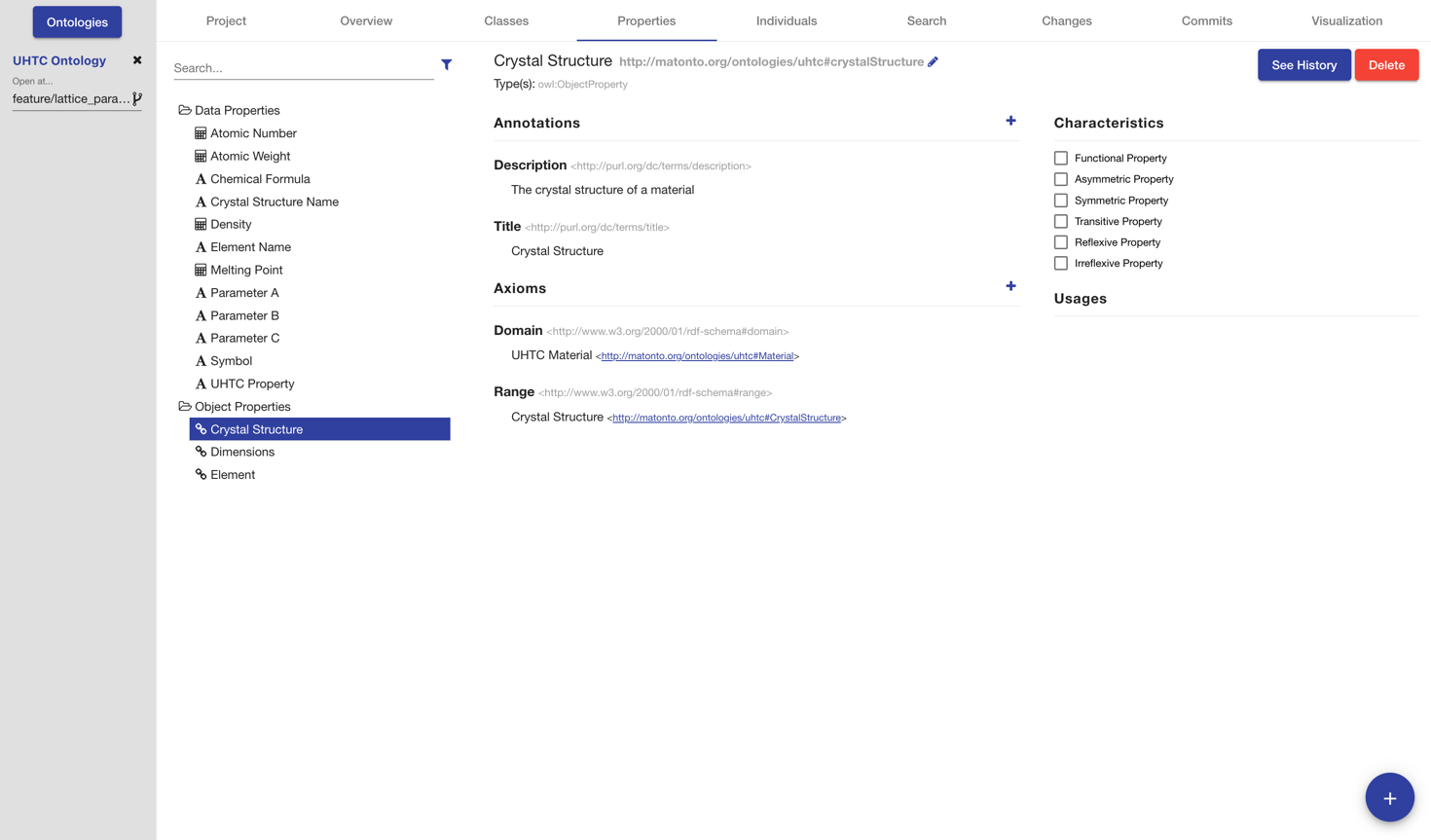Check the Symmetric Property checkbox

pos(1061,201)
